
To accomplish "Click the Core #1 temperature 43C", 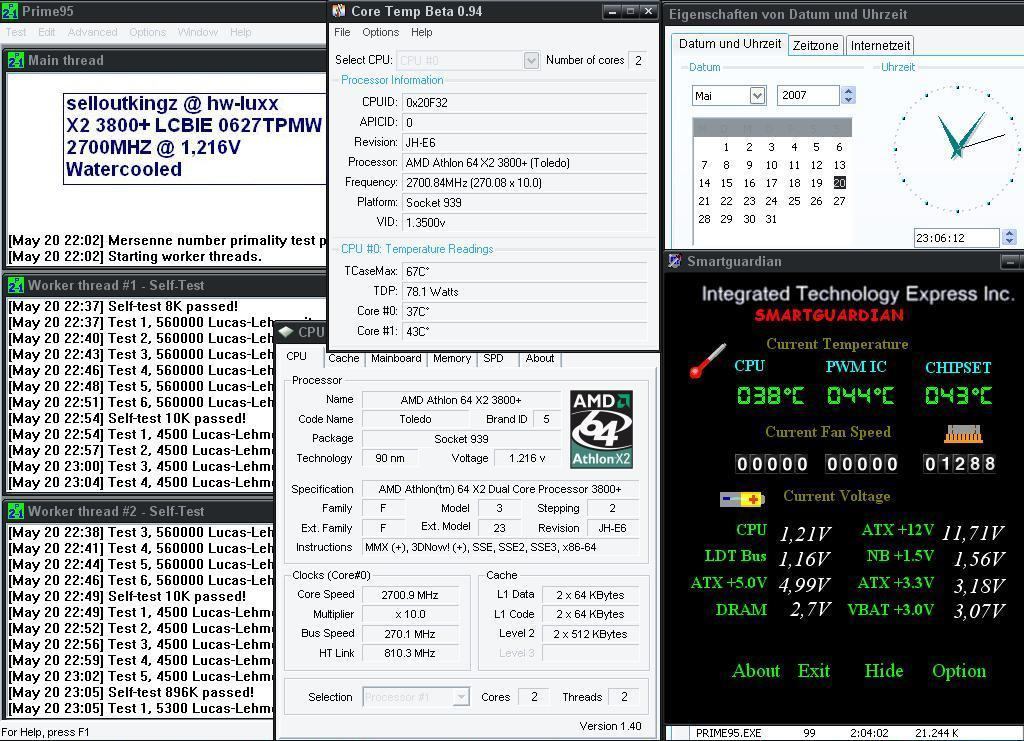I will [524, 332].
